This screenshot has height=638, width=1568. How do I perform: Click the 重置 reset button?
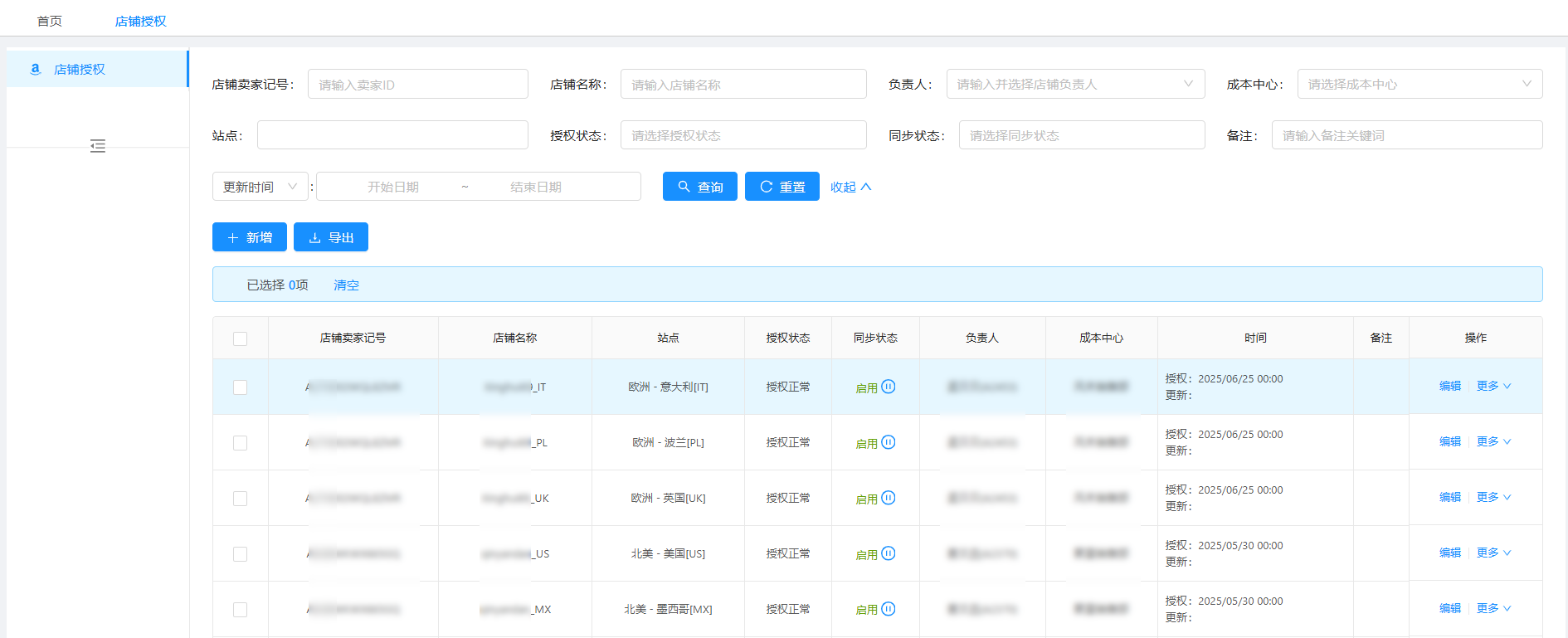click(782, 187)
